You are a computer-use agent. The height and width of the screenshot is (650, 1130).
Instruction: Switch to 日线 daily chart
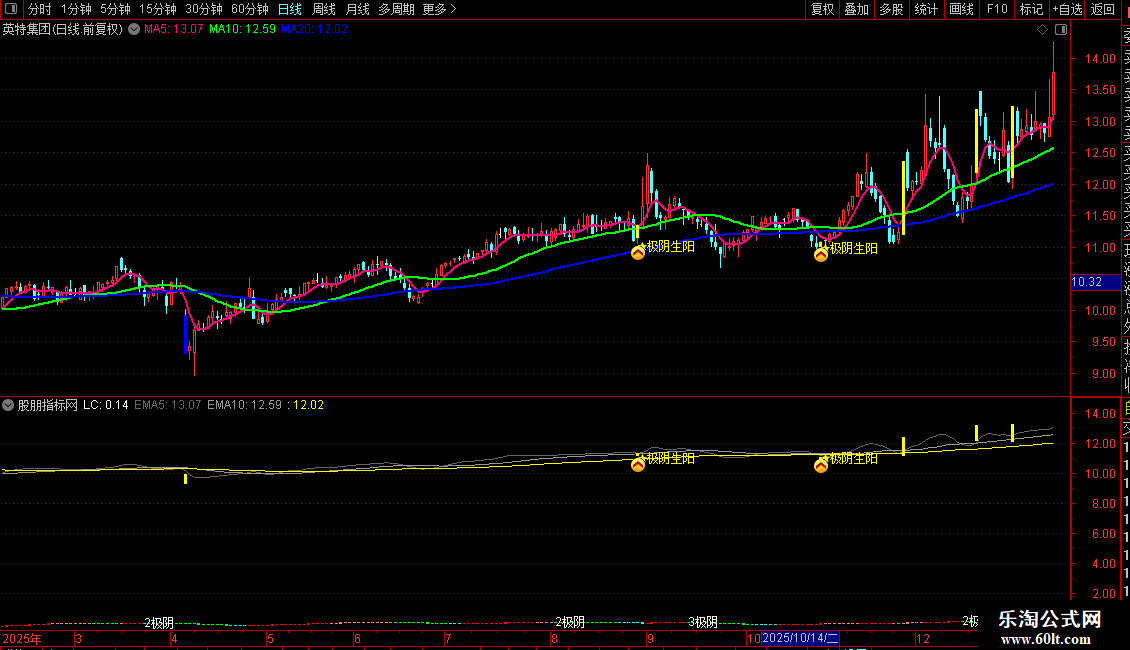tap(290, 9)
